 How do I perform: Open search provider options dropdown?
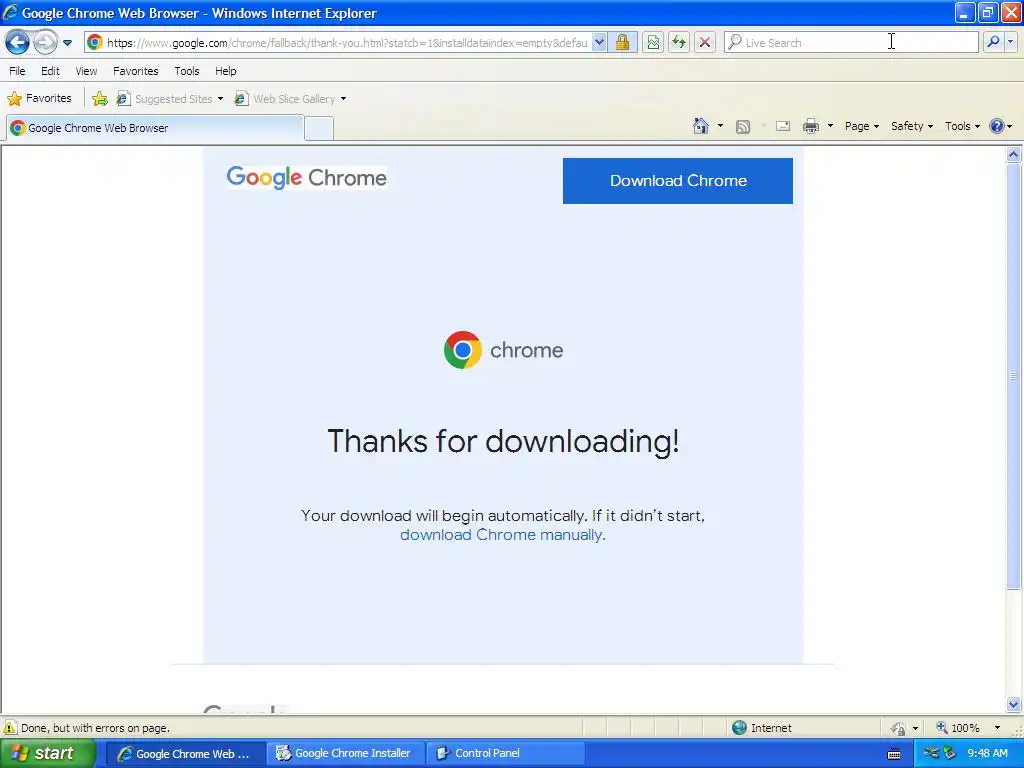[1010, 42]
